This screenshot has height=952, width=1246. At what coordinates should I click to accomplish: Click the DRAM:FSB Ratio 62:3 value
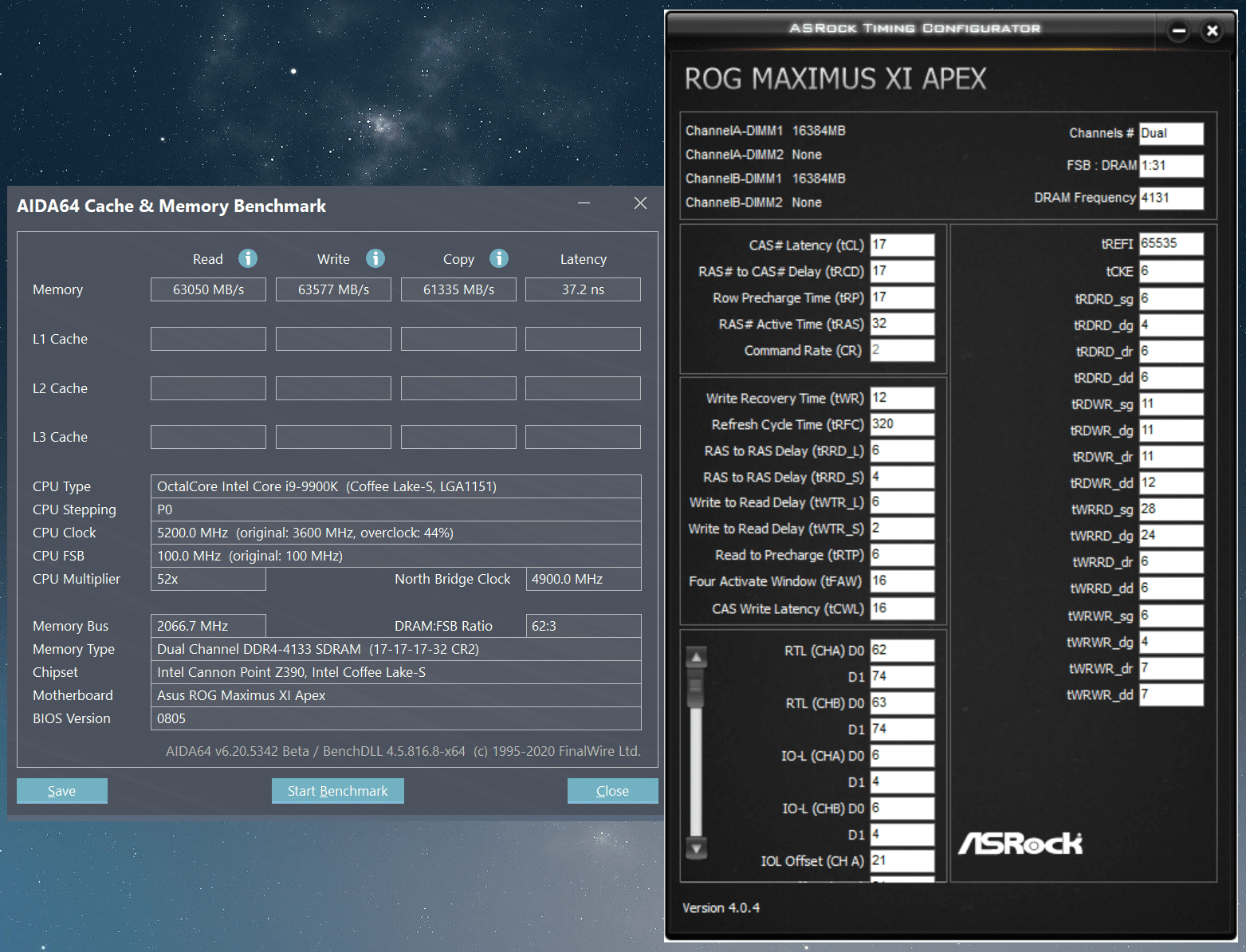(x=584, y=626)
